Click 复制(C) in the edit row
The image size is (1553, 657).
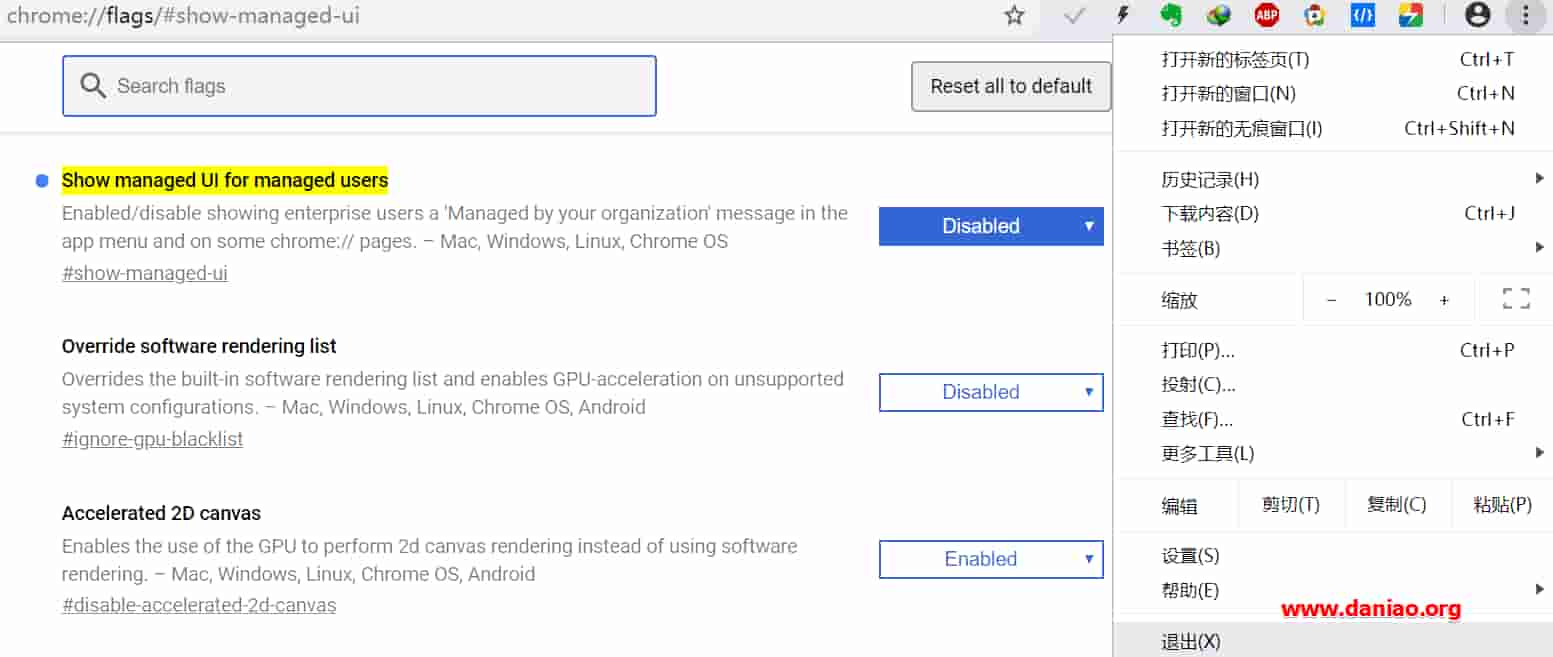coord(1397,505)
